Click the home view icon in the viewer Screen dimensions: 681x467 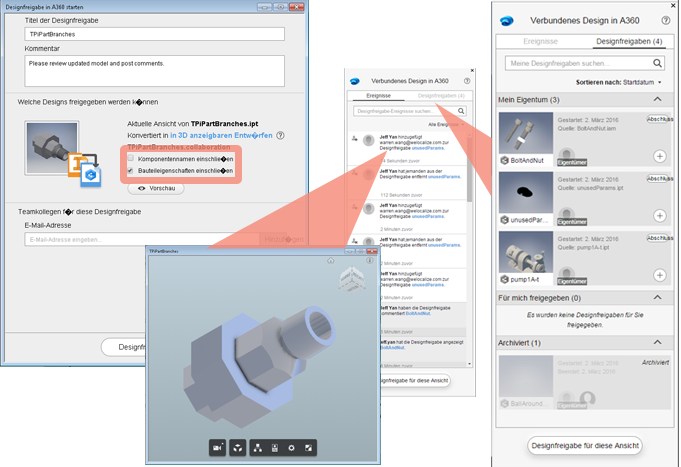[x=331, y=261]
